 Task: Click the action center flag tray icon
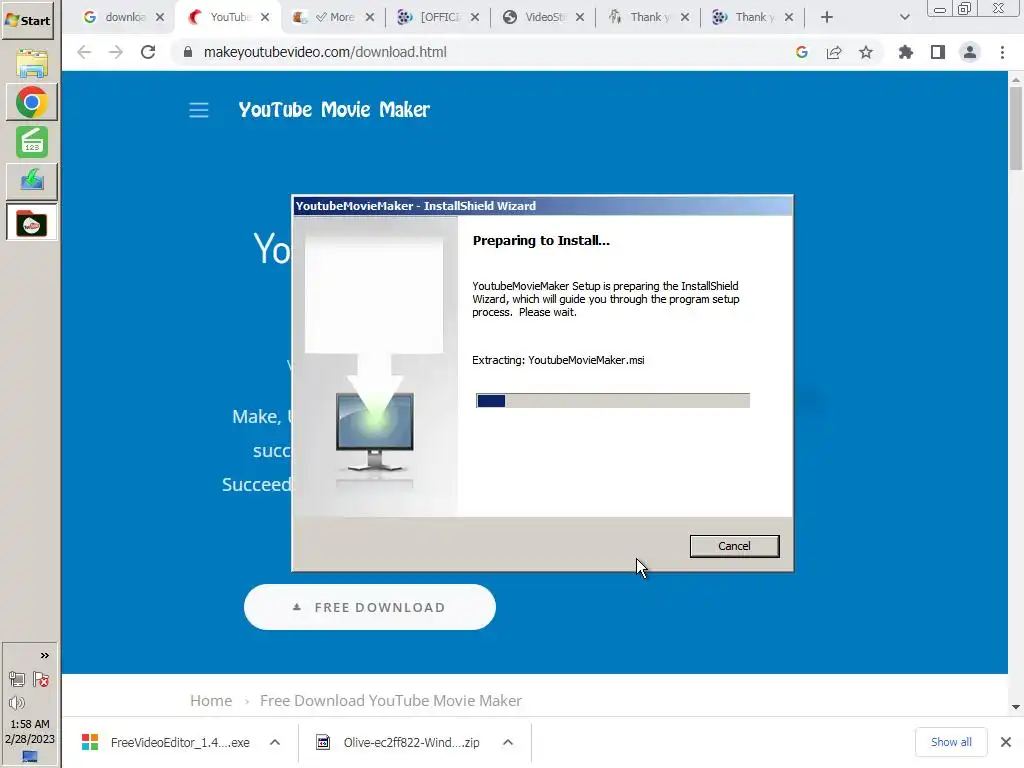pos(41,680)
